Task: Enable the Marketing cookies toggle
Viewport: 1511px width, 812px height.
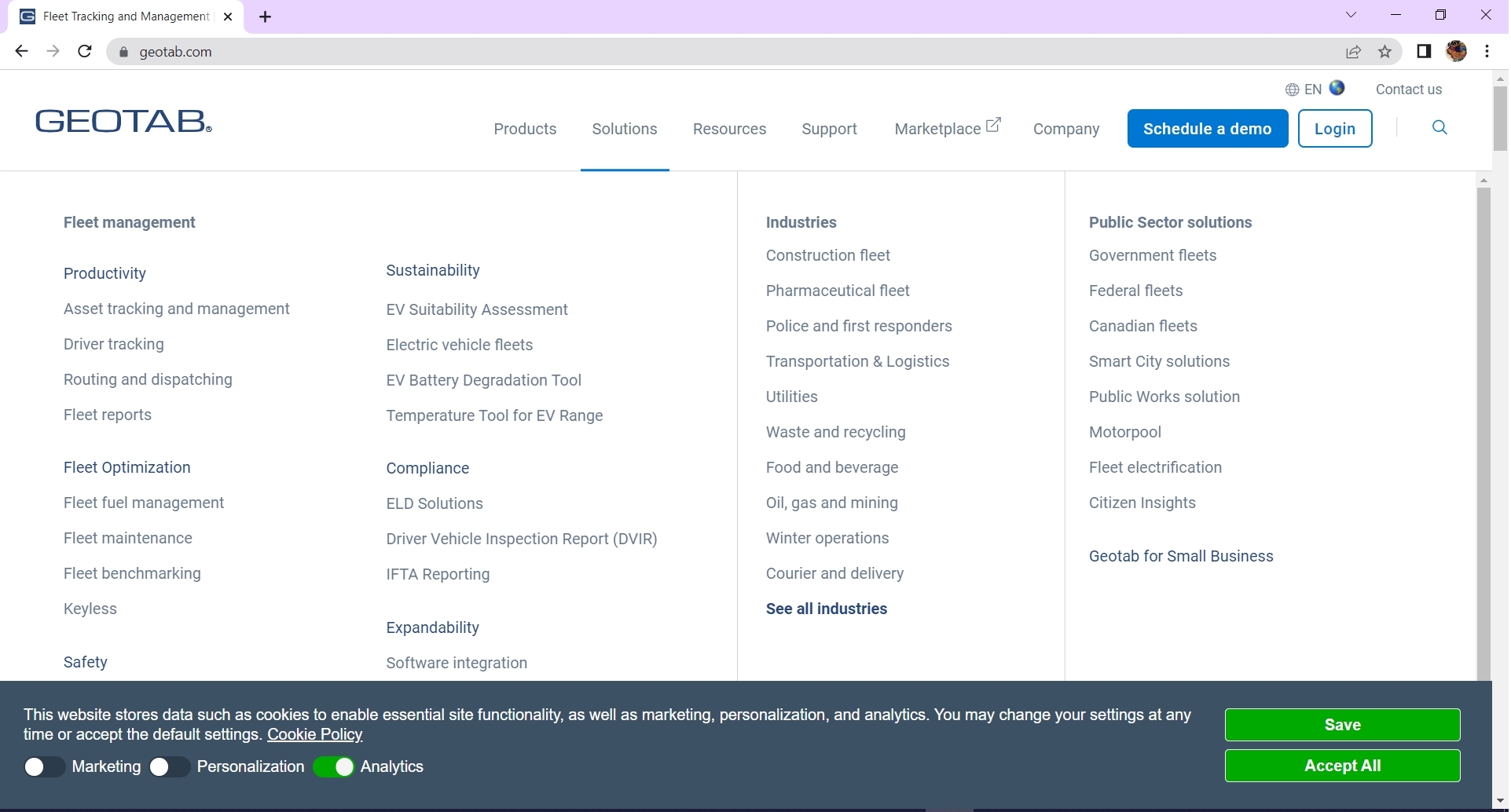Action: [44, 766]
